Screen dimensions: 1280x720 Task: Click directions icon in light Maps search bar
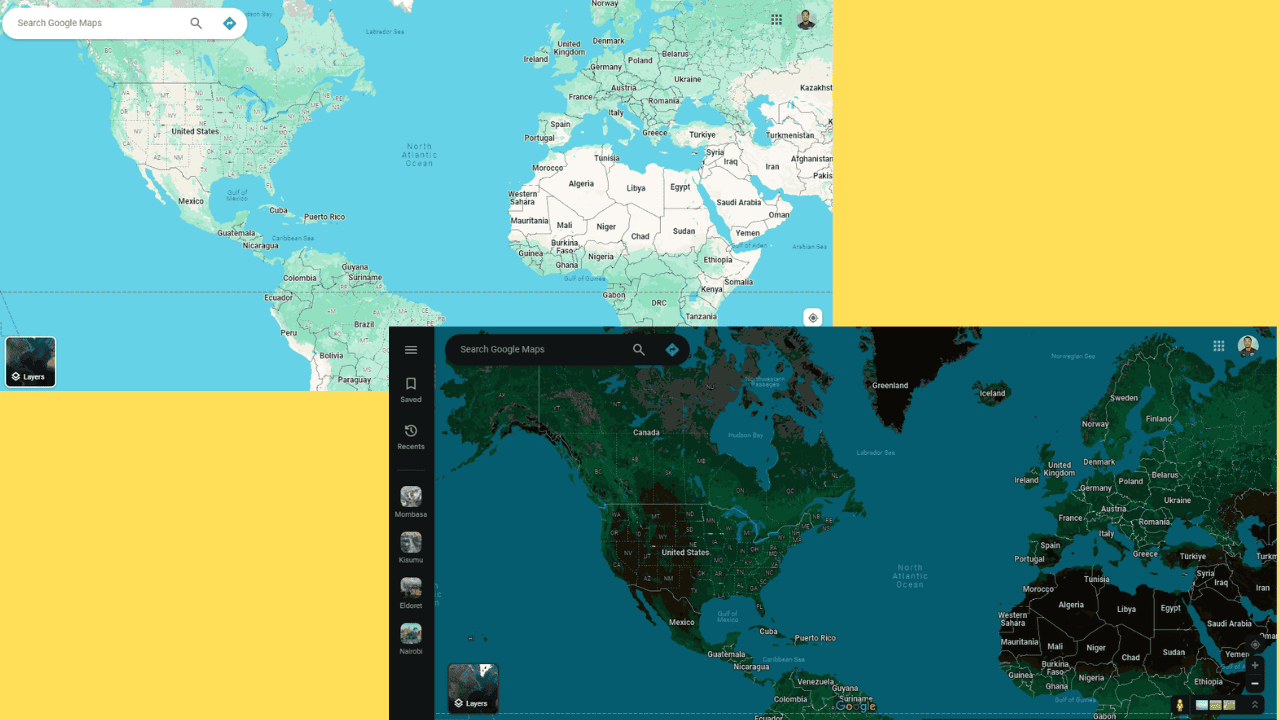click(229, 23)
